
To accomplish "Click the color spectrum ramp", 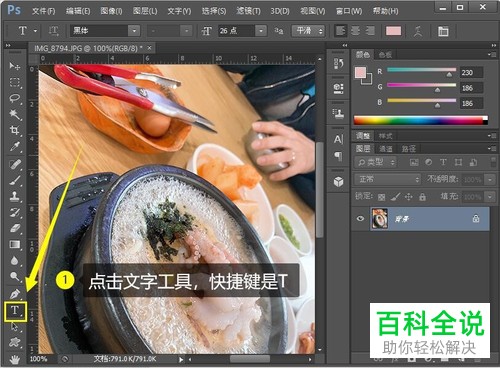I will (421, 120).
